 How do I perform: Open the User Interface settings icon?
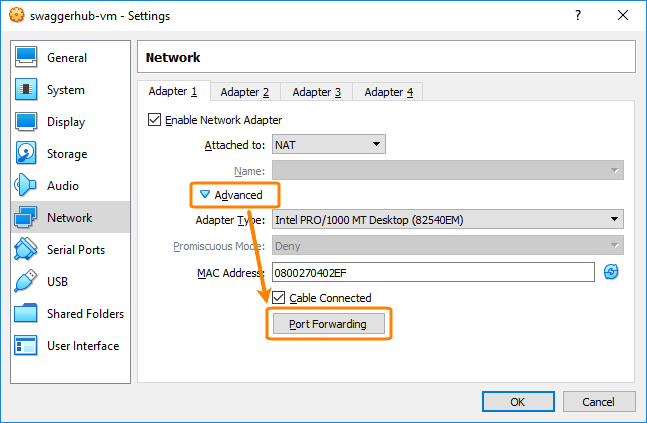click(x=27, y=346)
